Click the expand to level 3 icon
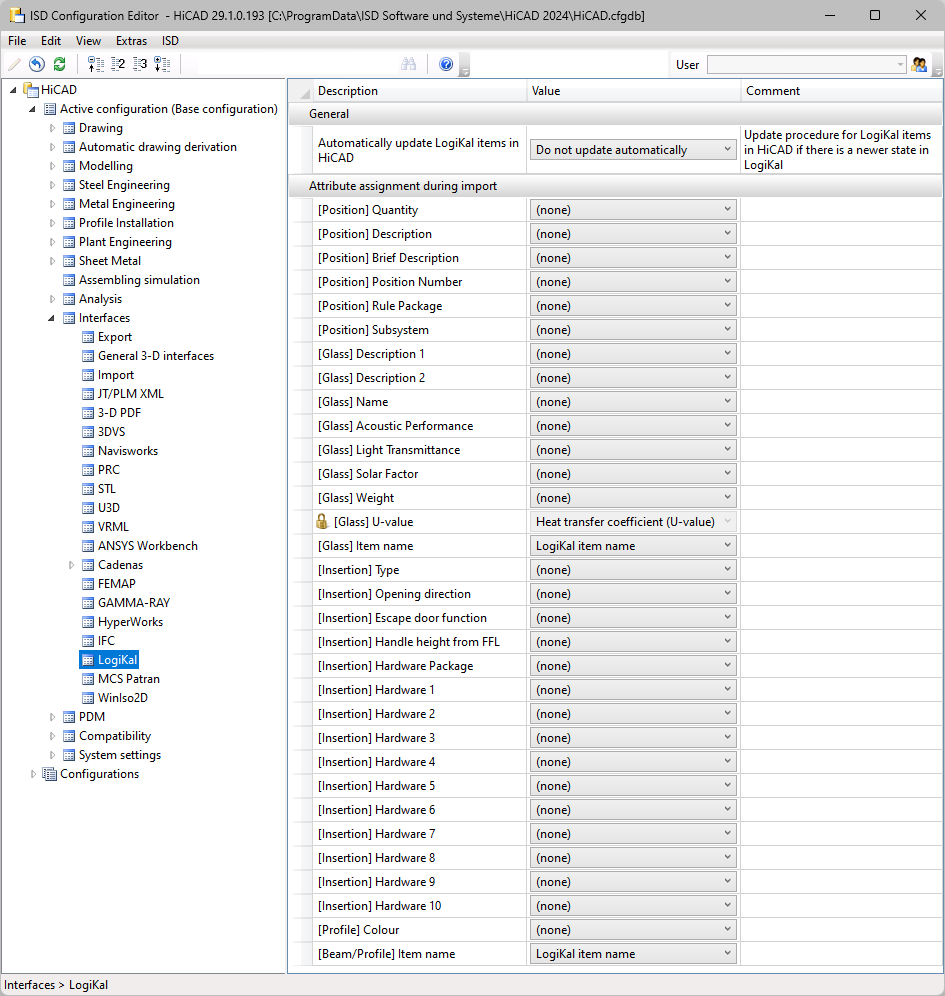This screenshot has width=945, height=996. click(140, 64)
